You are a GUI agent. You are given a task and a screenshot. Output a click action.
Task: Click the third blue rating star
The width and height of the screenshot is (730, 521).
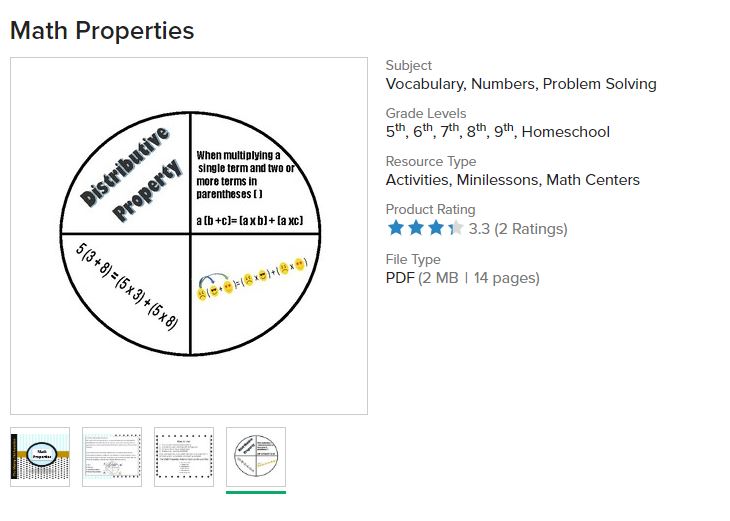click(435, 228)
